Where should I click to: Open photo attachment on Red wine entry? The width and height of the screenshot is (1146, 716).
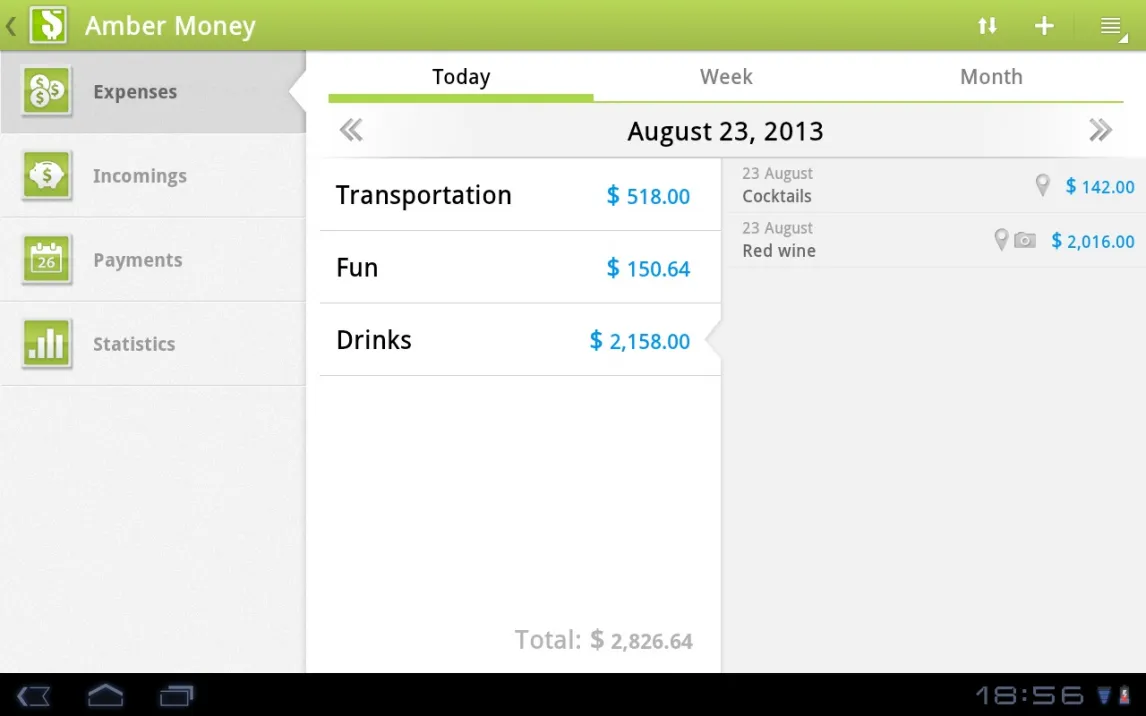tap(1025, 241)
